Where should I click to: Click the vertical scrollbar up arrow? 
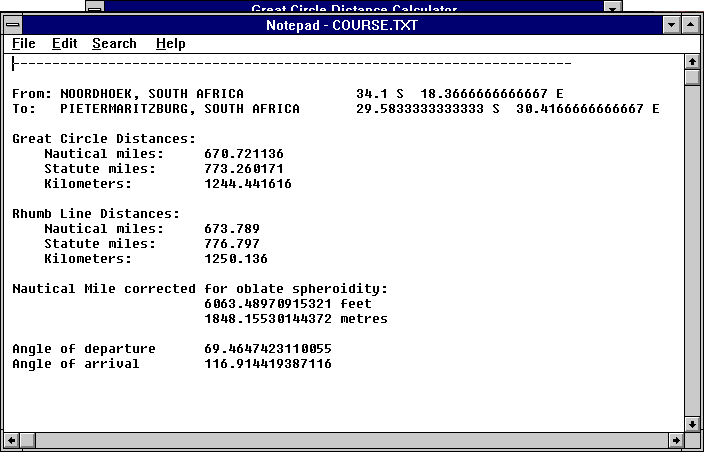[x=691, y=63]
